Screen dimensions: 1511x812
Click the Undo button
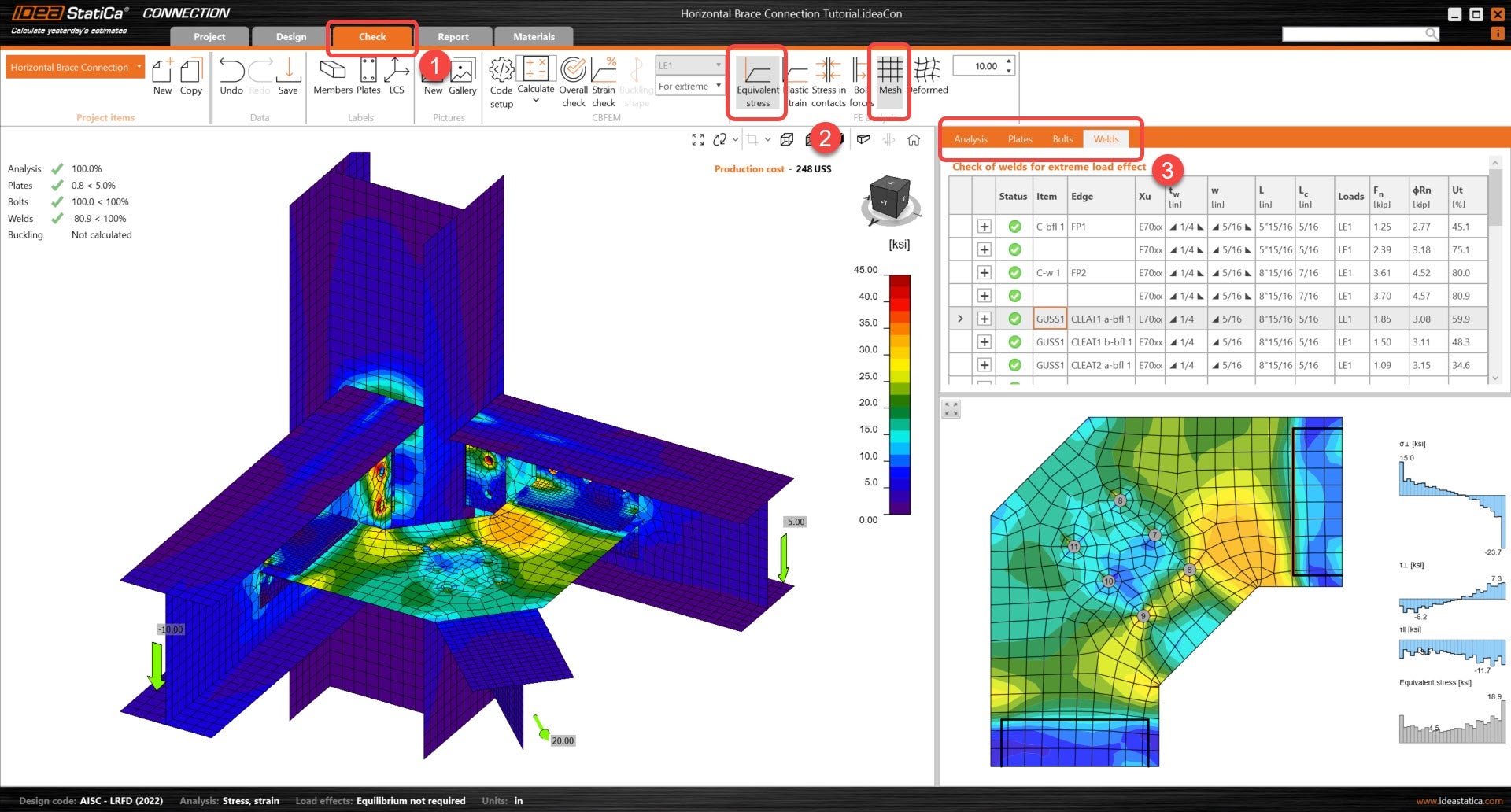(x=231, y=78)
